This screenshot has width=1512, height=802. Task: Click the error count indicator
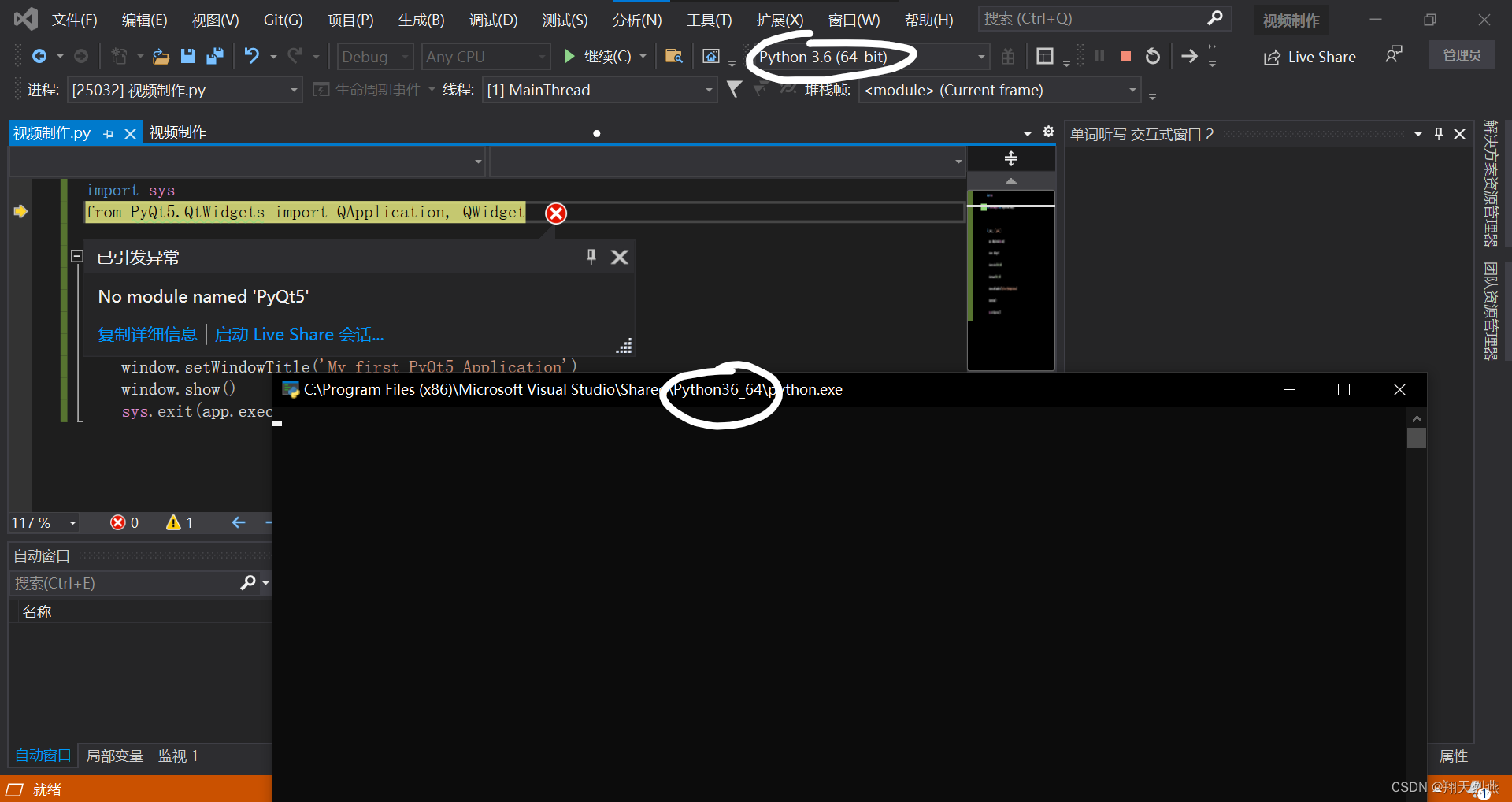click(124, 523)
